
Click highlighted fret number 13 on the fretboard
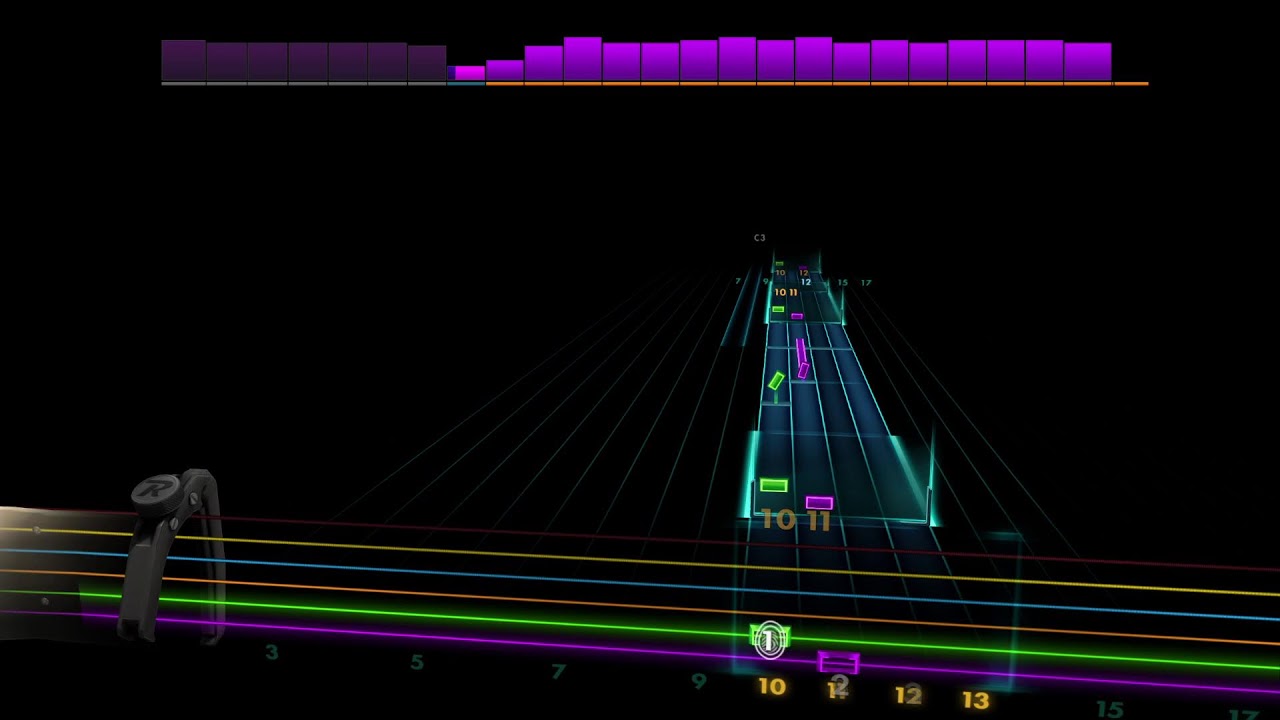(x=975, y=700)
